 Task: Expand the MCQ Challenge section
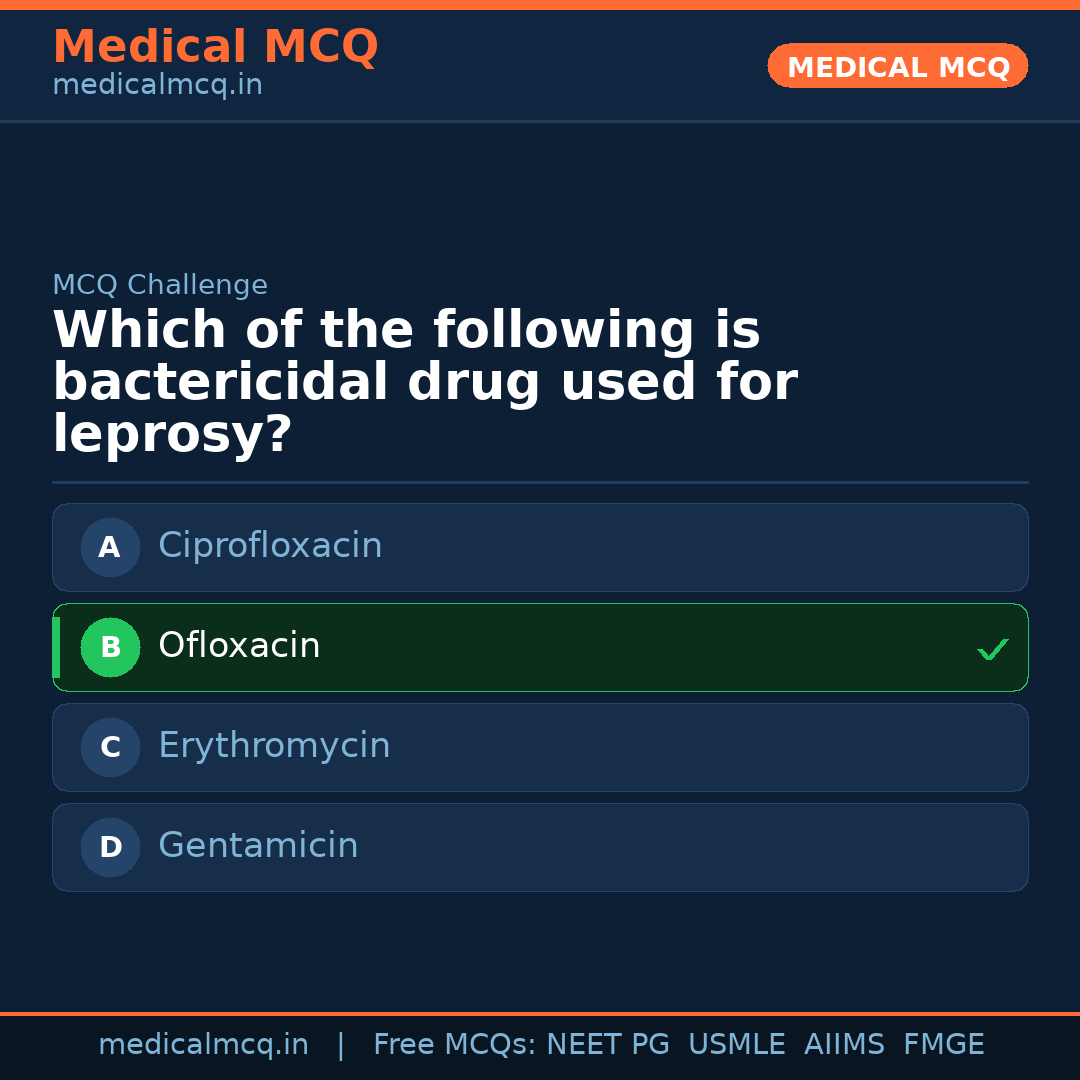click(x=160, y=285)
